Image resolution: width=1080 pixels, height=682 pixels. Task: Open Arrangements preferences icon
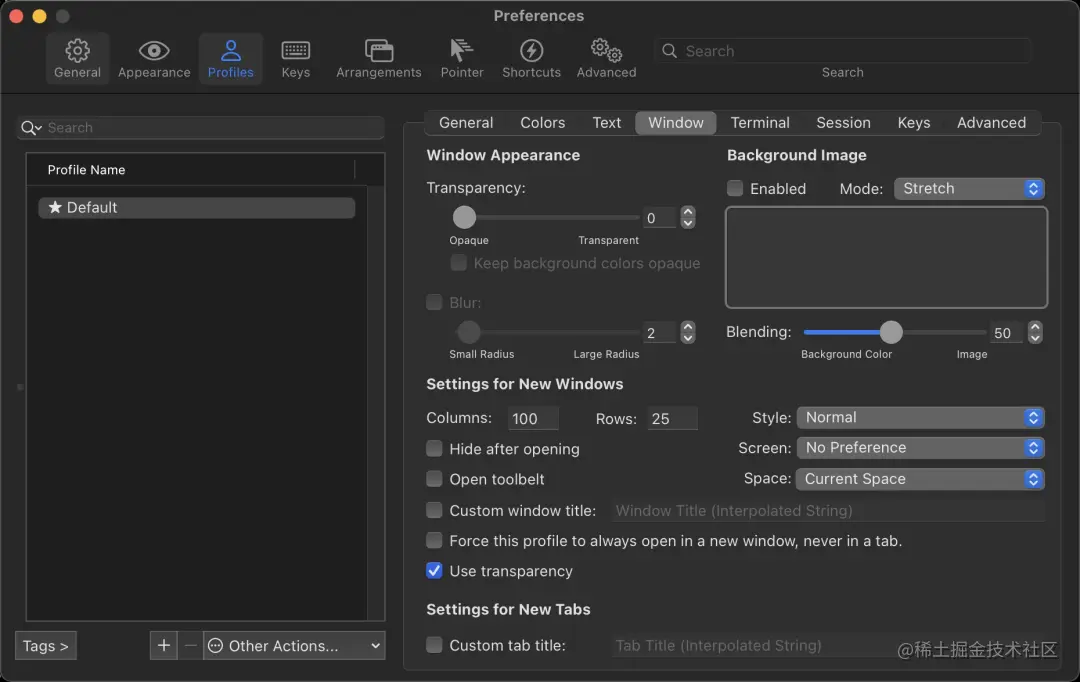tap(379, 50)
